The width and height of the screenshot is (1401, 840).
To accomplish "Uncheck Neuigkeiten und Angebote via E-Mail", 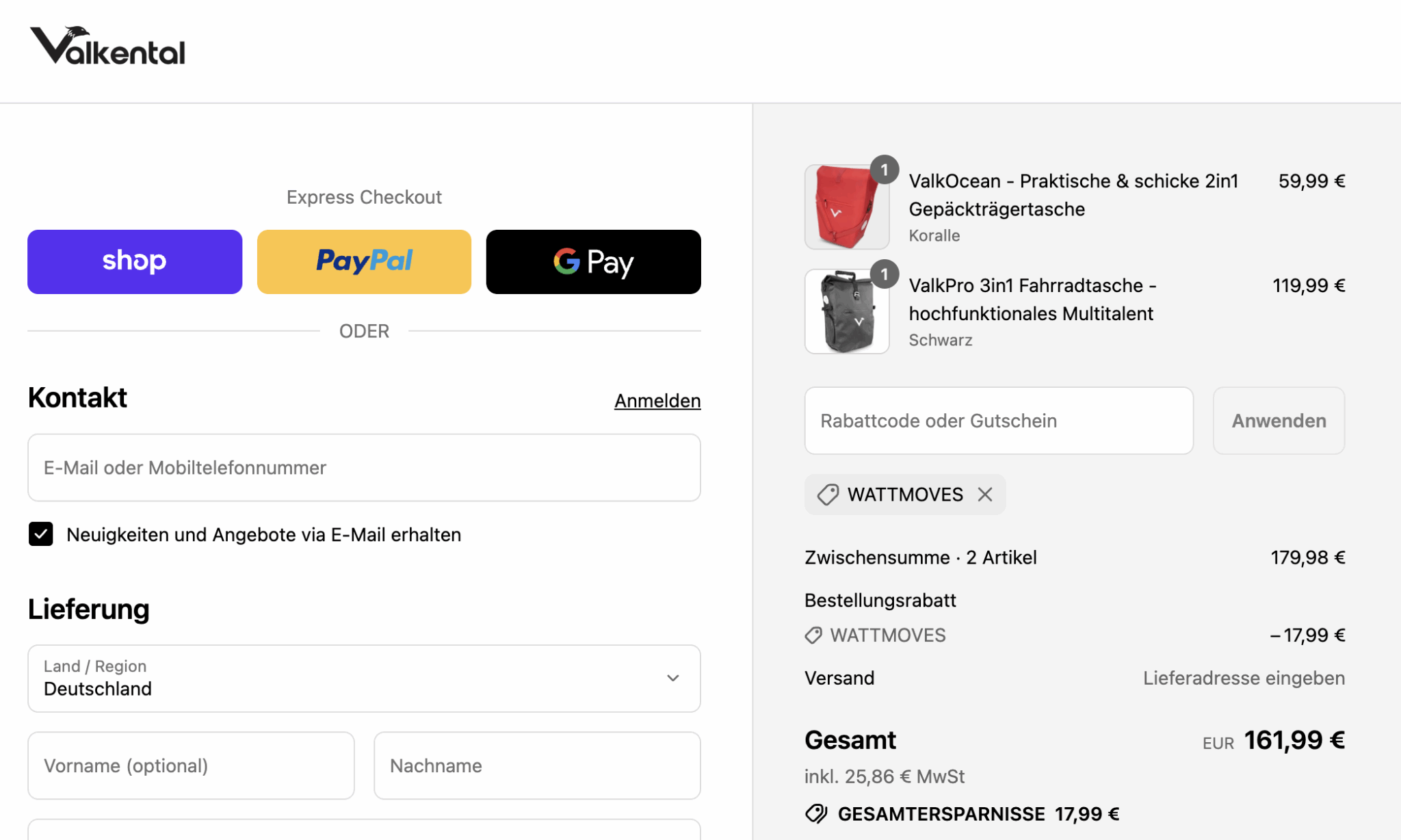I will (x=41, y=534).
